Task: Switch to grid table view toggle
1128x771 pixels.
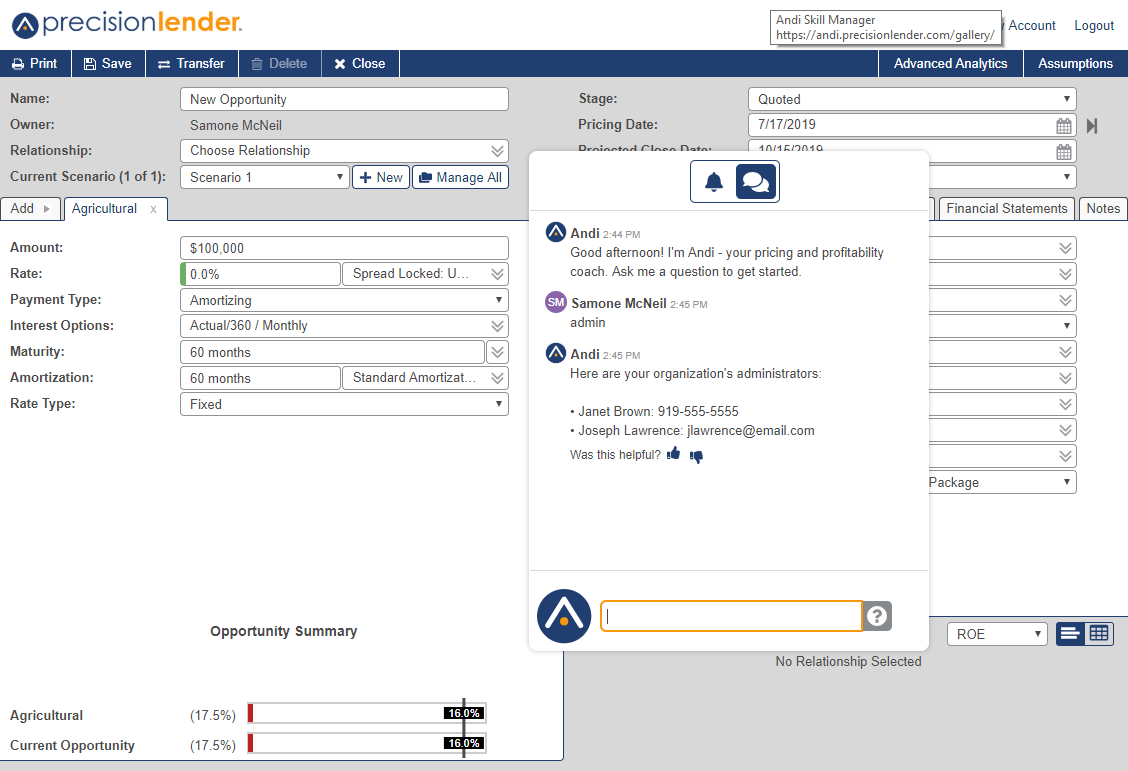Action: pos(1099,634)
